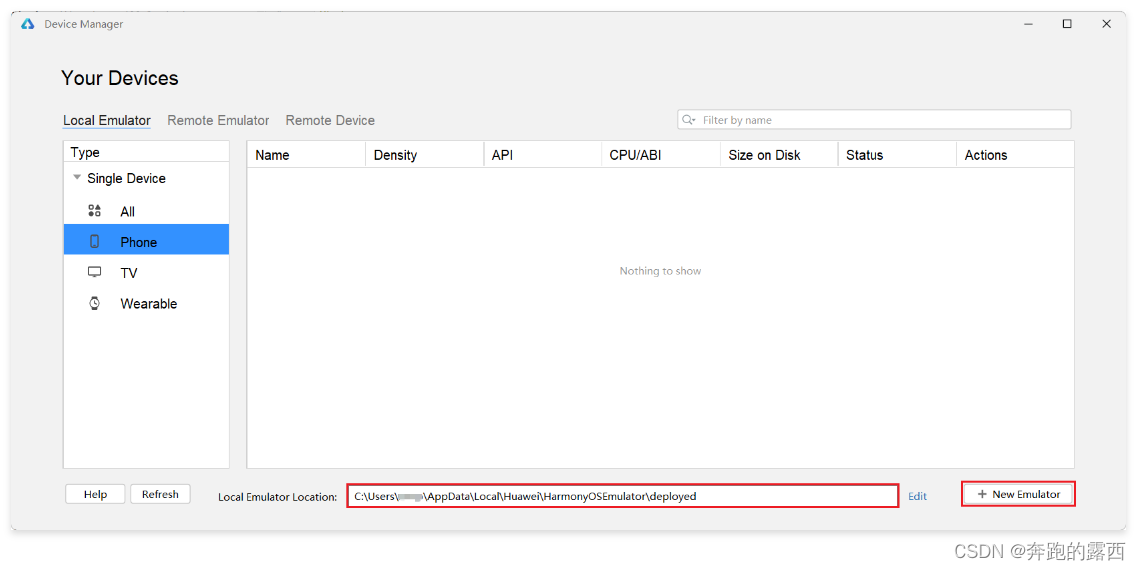Click the CPU/ABI column header
1141x570 pixels.
[661, 155]
